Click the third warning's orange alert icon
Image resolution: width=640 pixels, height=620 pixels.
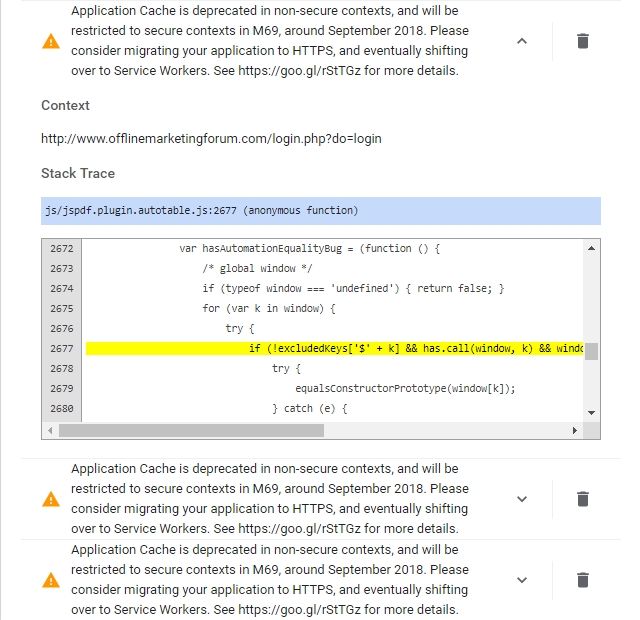point(51,580)
